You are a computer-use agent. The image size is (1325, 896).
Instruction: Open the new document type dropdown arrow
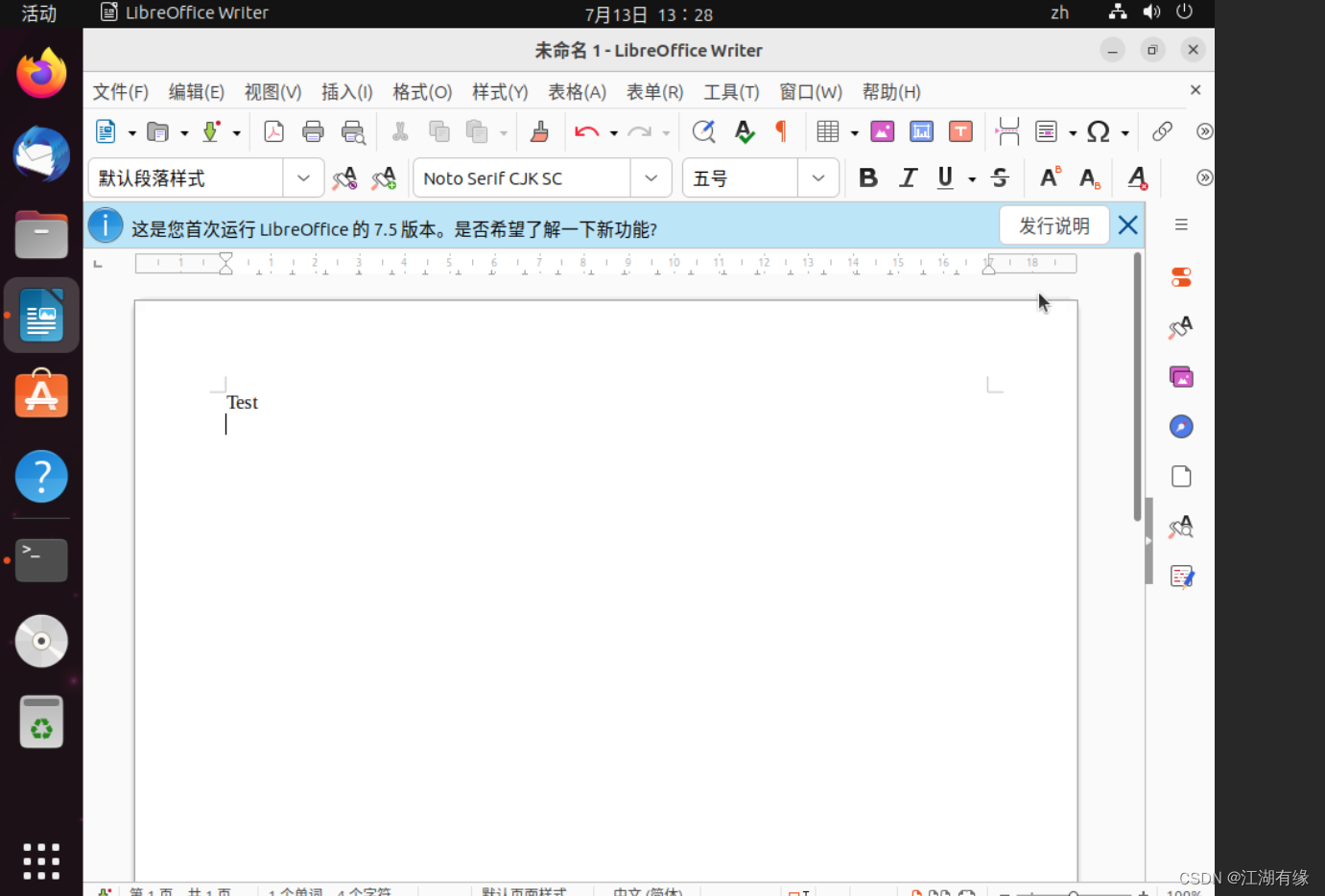tap(132, 133)
